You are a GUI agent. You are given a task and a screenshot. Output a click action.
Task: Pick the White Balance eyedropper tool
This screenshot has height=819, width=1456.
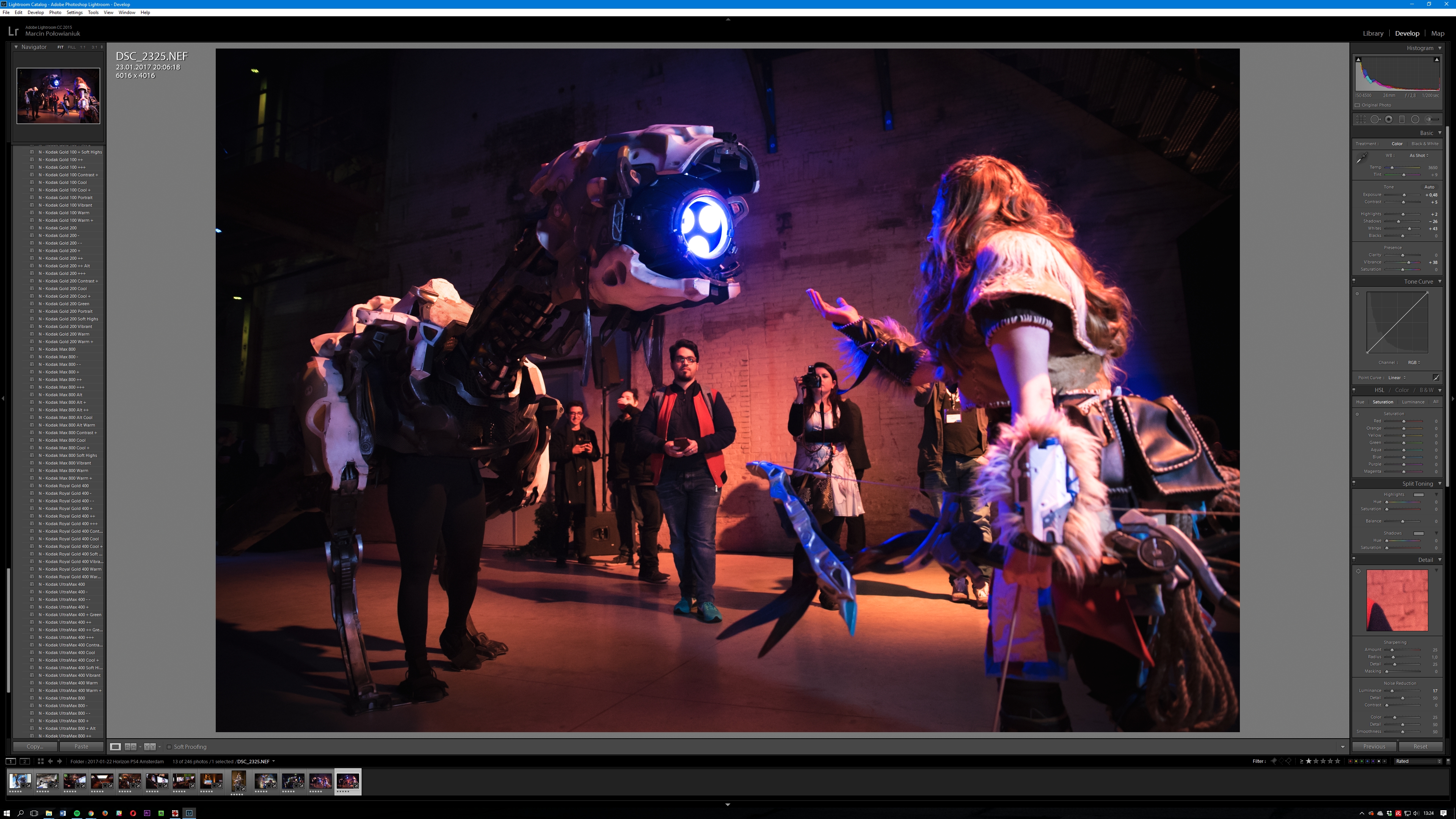coord(1362,158)
